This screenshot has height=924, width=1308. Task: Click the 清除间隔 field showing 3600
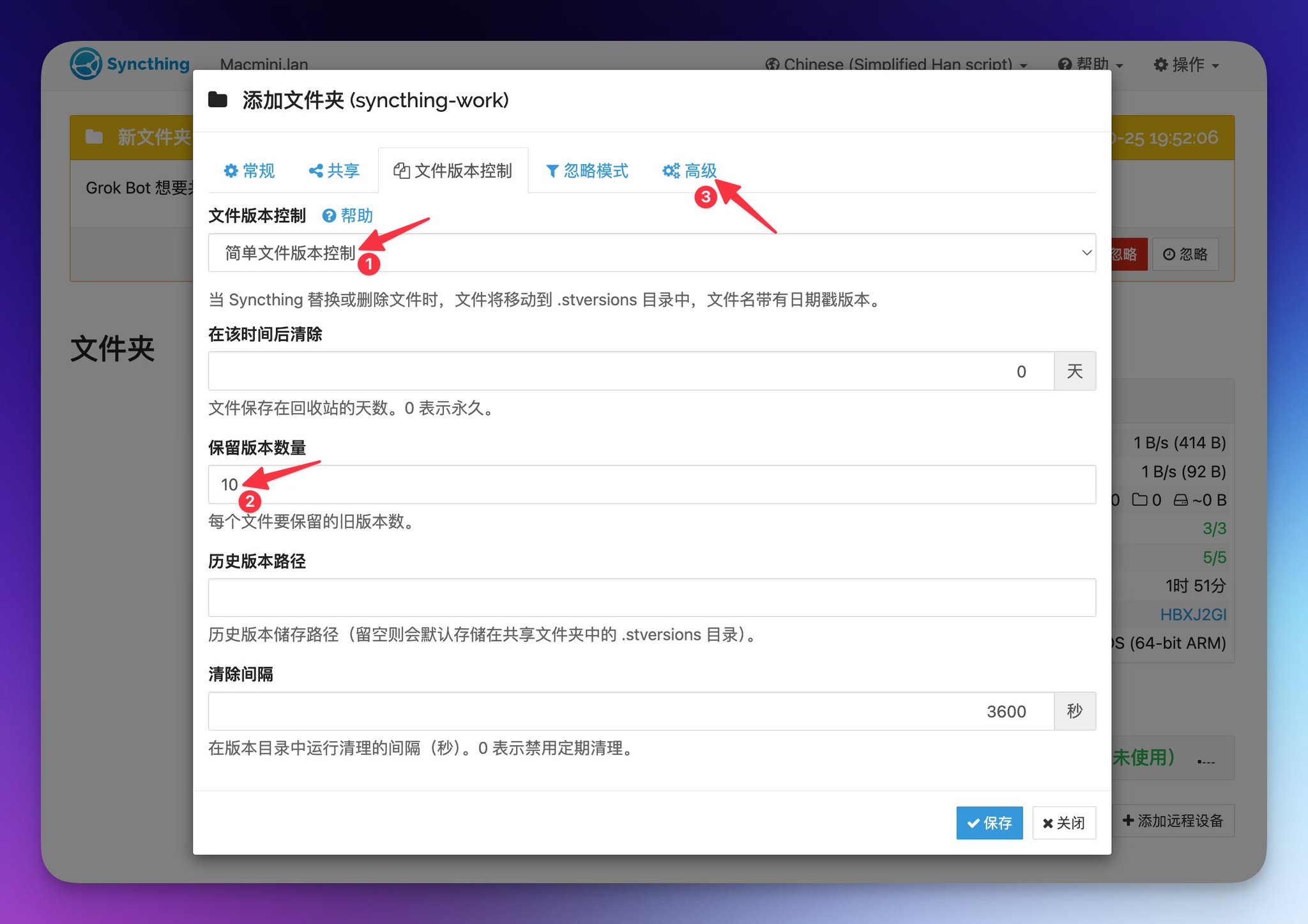coord(631,711)
